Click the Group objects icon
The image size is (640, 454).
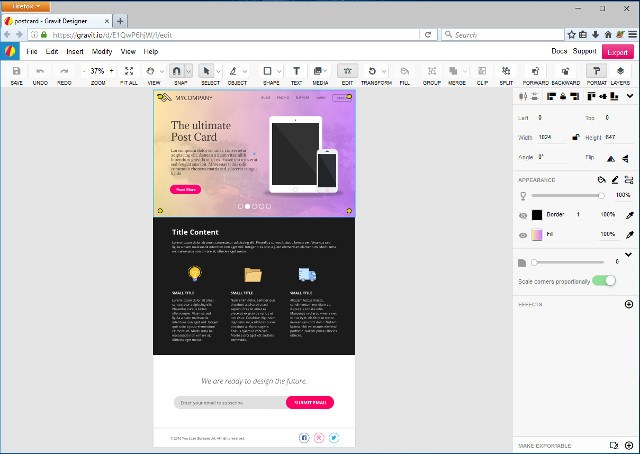[431, 71]
